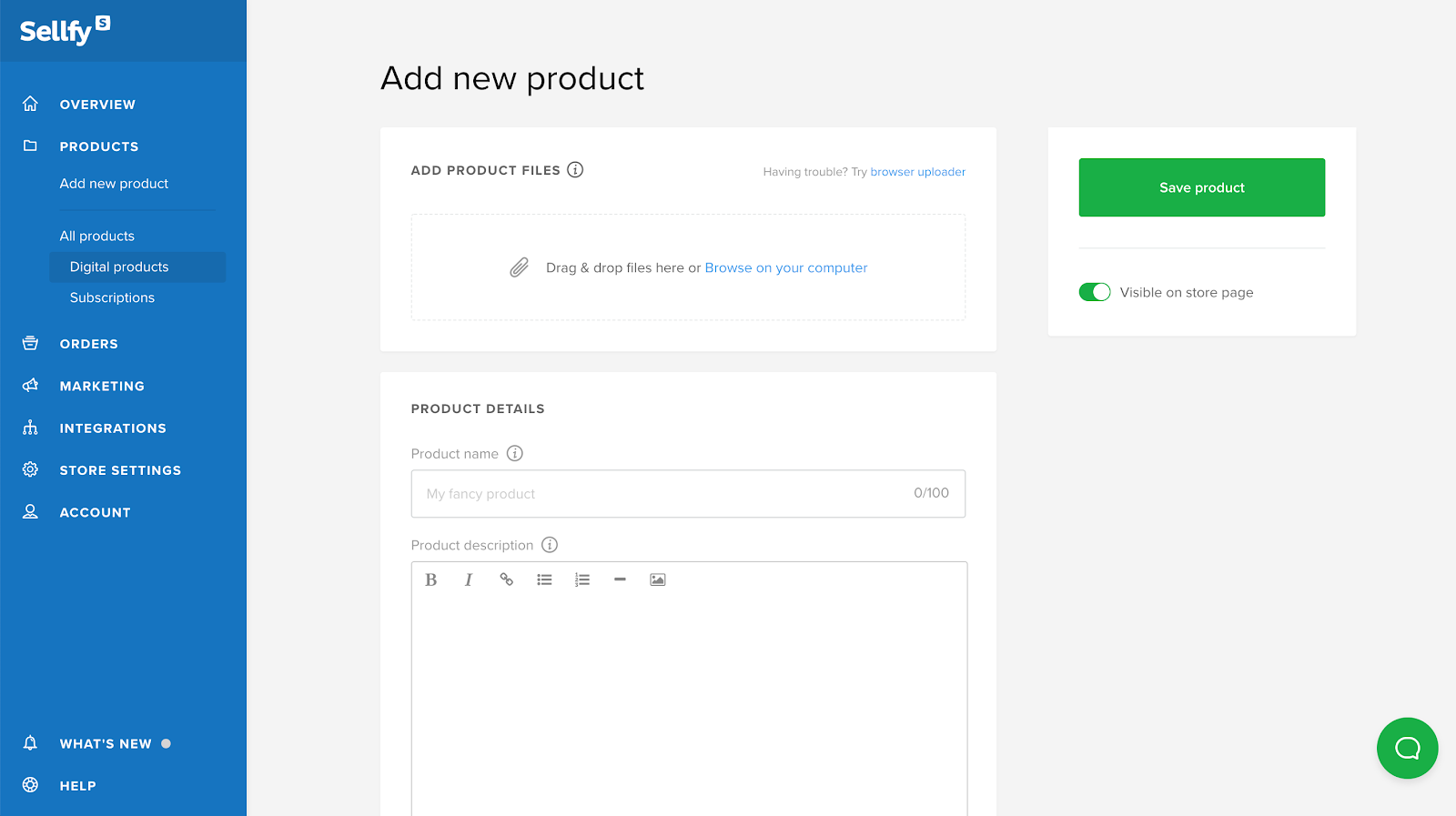Toggle Visible on store page switch
Screen dimensions: 1456x816
(1095, 292)
